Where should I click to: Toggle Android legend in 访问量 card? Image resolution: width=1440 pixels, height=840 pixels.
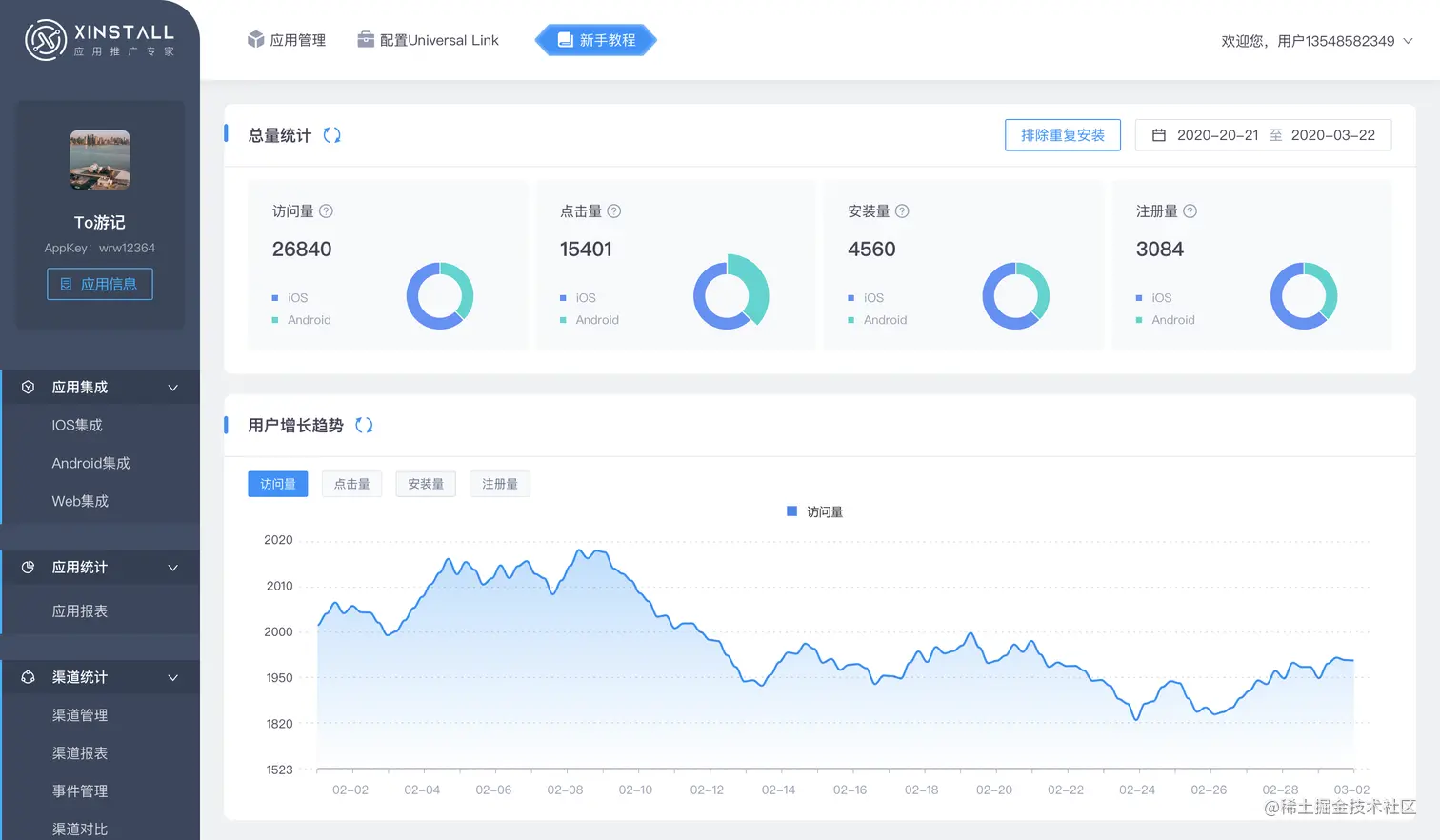(x=301, y=320)
